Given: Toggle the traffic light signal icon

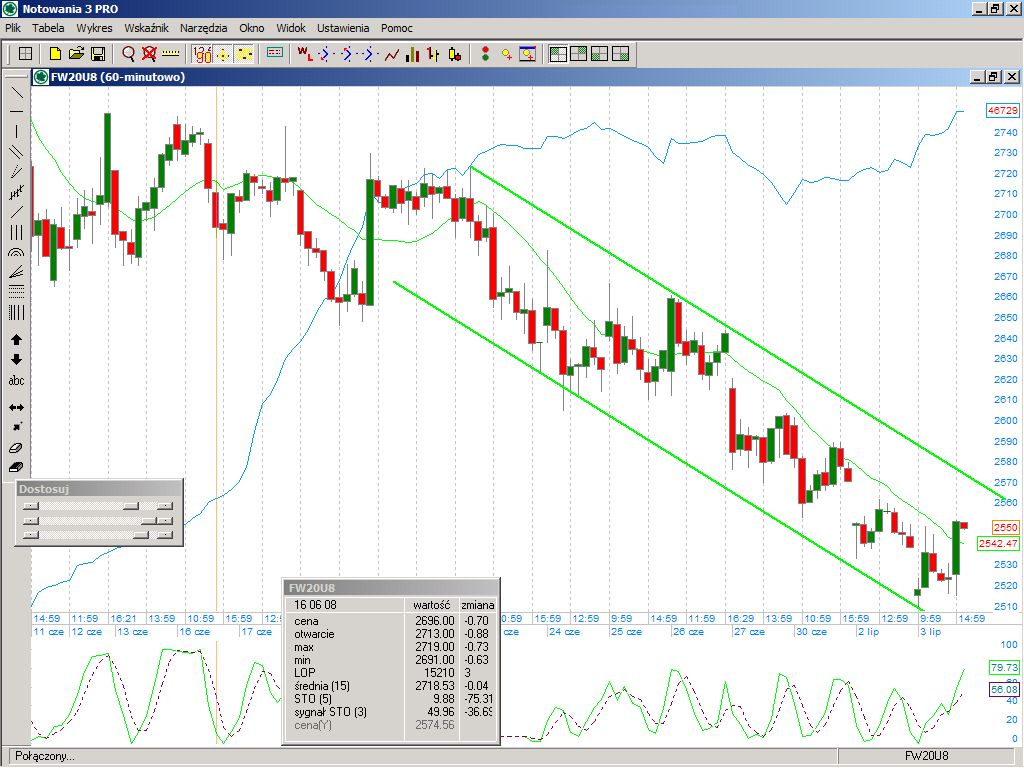Looking at the screenshot, I should point(485,54).
